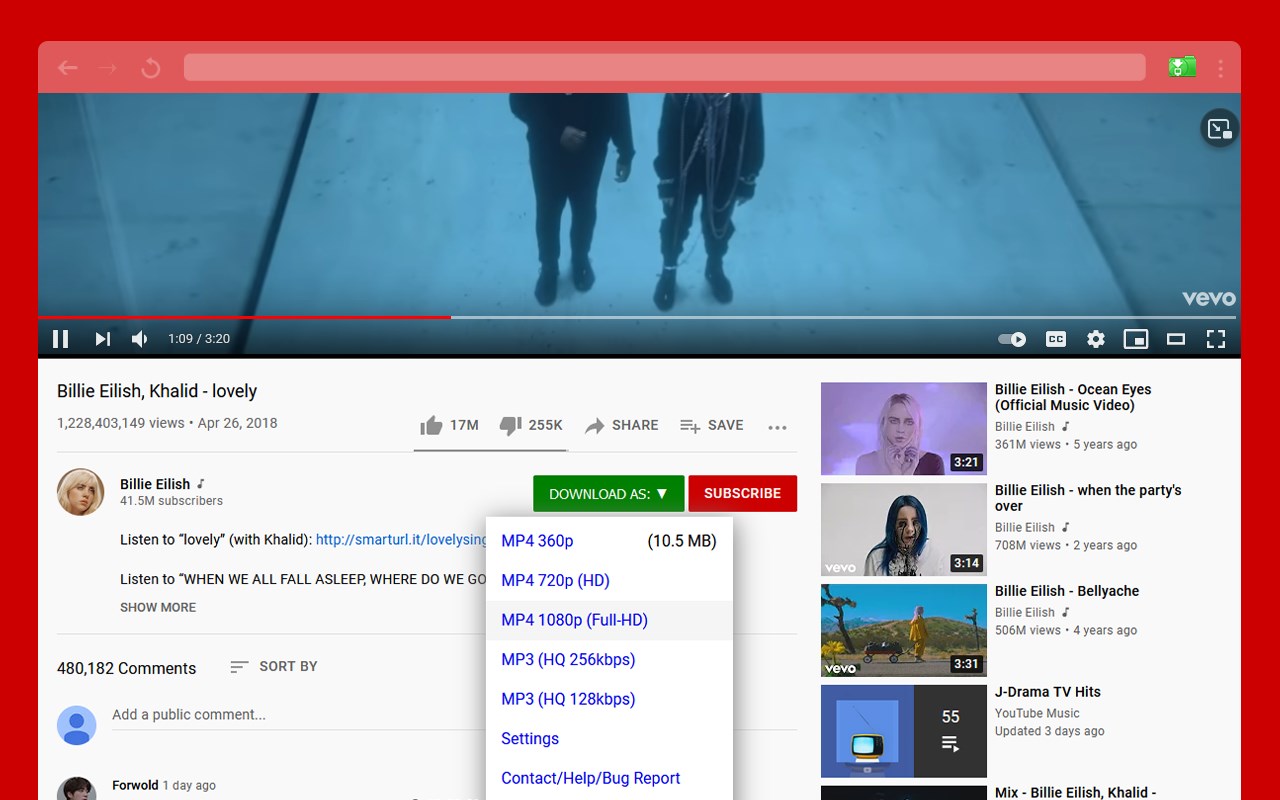Like the video (17M)

pyautogui.click(x=449, y=425)
